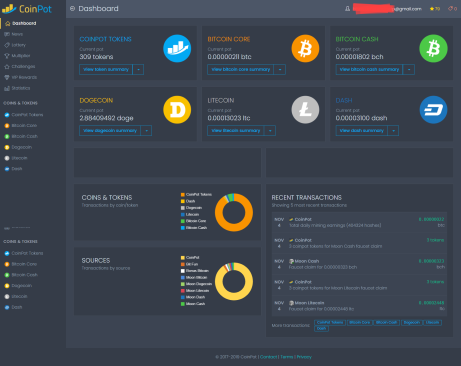This screenshot has width=461, height=366.
Task: Open Multiplier from the sidebar
Action: (17, 56)
